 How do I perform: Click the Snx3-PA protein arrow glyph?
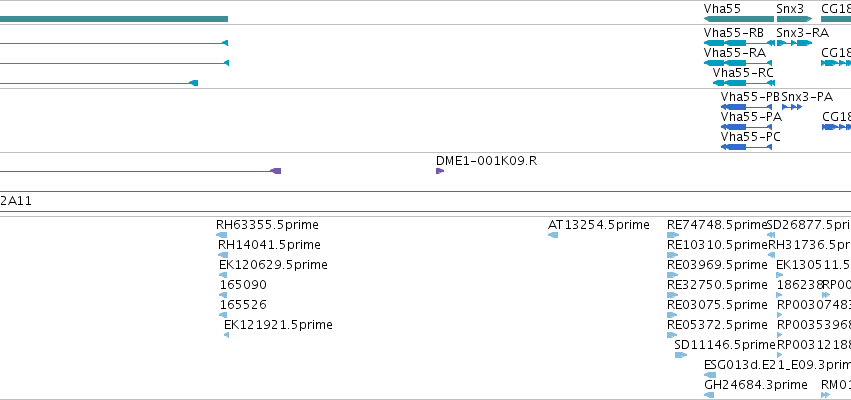coord(792,107)
